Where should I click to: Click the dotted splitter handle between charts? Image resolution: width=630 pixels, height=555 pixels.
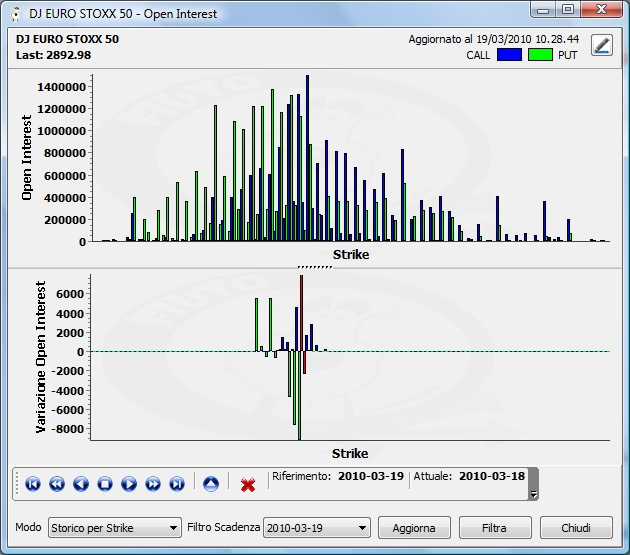(315, 267)
